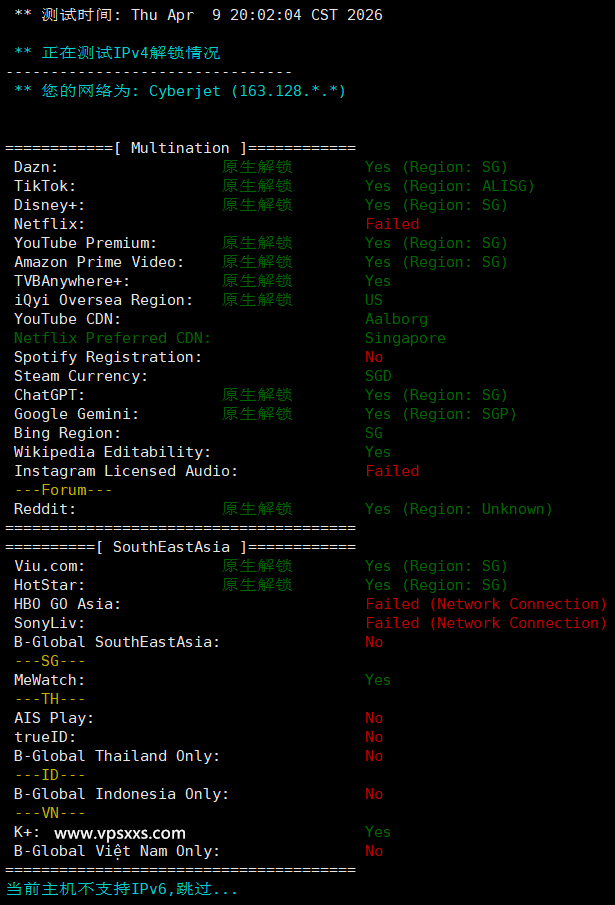The height and width of the screenshot is (905, 615).
Task: Select the Multination section header
Action: [180, 148]
